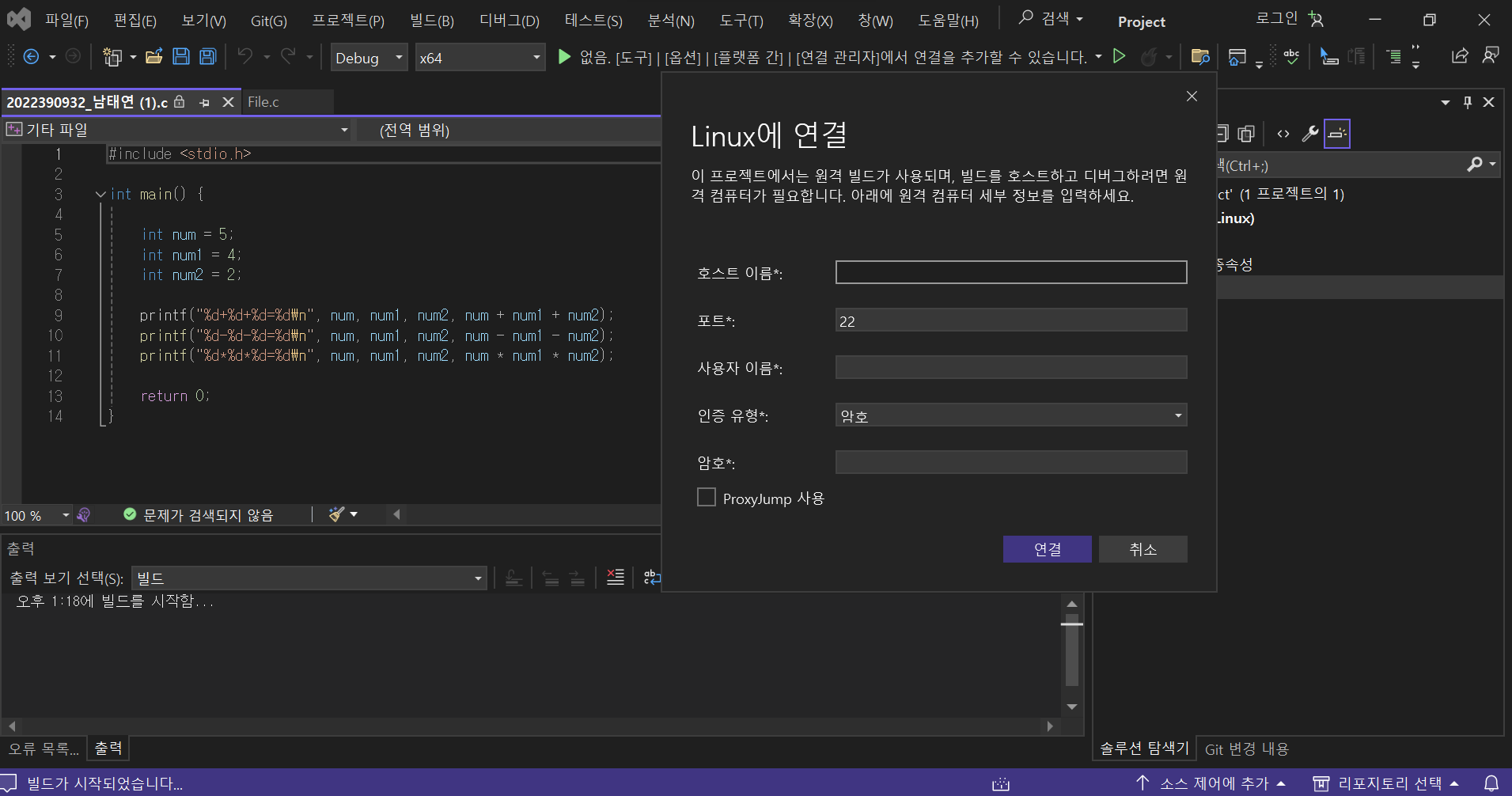Click the Output panel scroll right arrow
The height and width of the screenshot is (796, 1512).
coord(1050,726)
